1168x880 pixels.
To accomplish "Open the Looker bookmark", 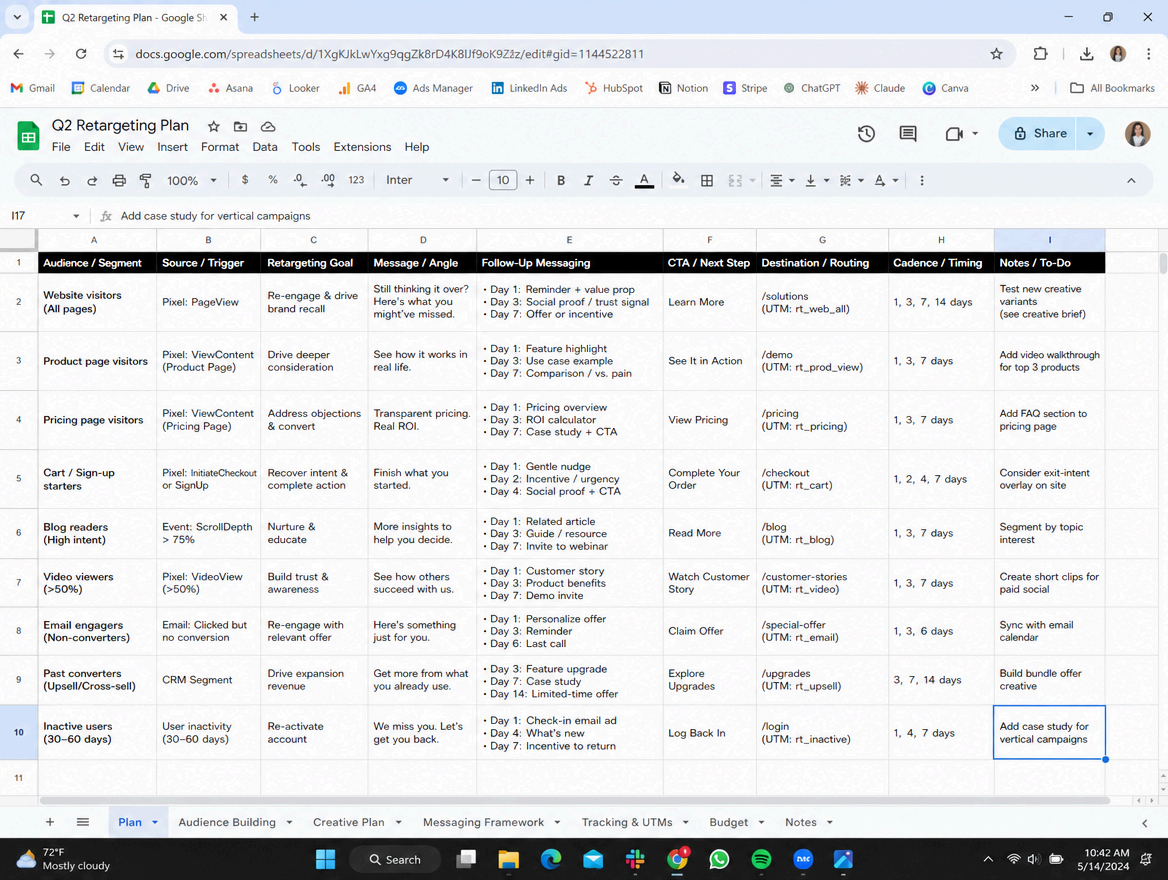I will (x=296, y=88).
